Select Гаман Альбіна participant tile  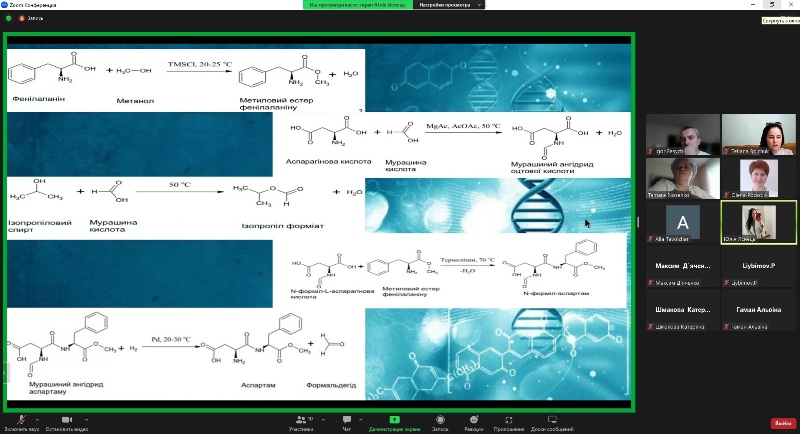coord(759,310)
